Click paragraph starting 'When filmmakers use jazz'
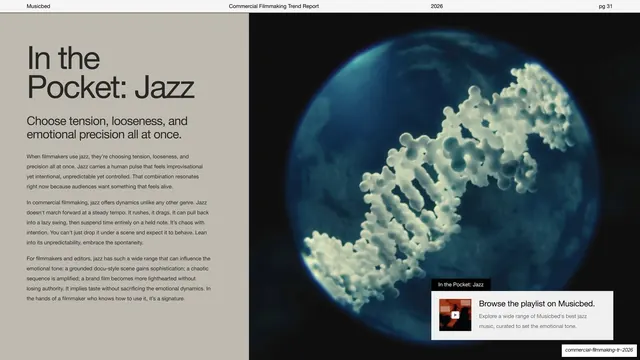 point(115,171)
